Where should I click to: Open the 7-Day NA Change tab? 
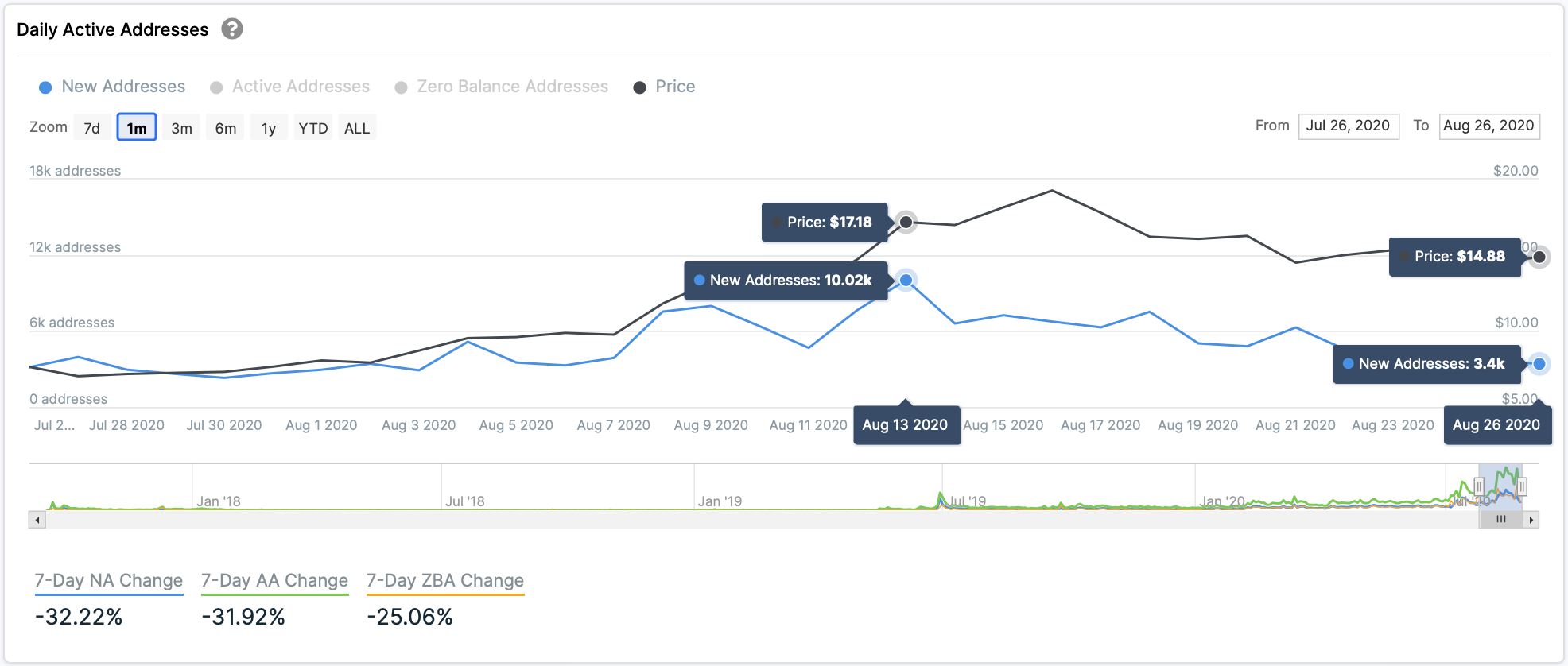(109, 581)
